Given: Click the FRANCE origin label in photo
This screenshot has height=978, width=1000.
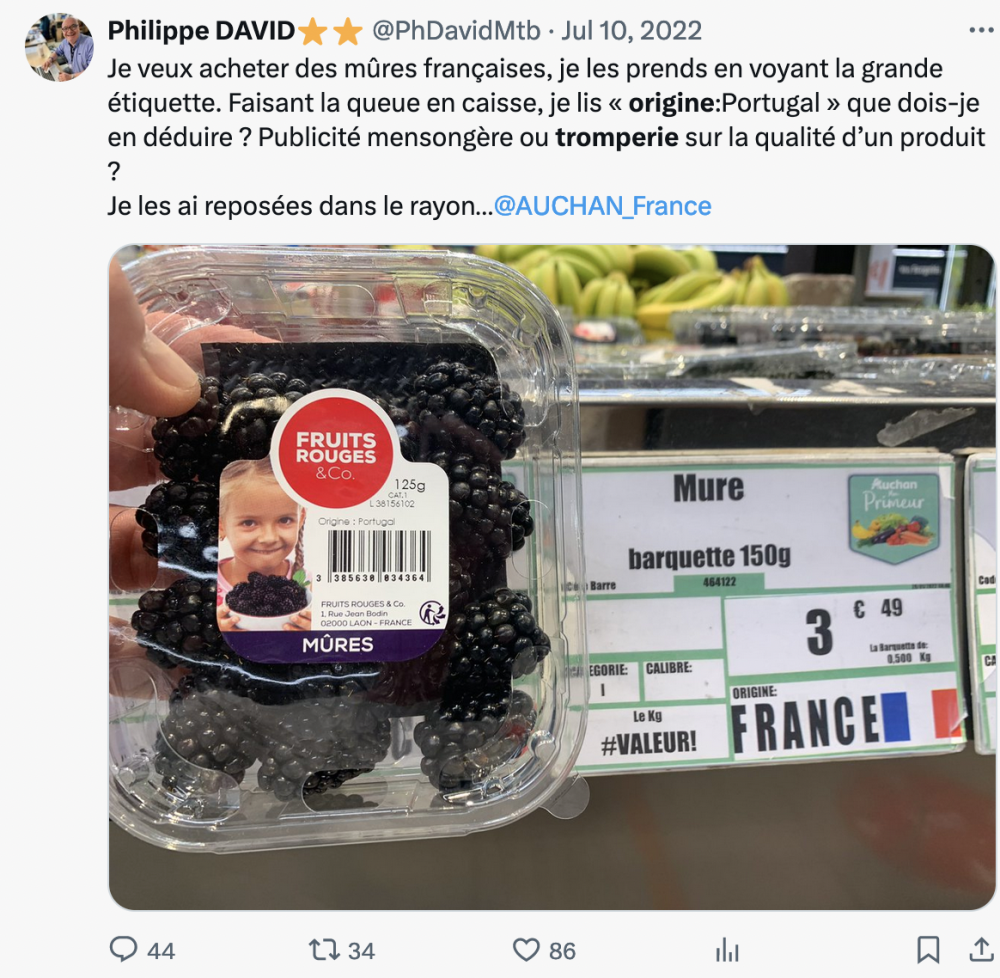Looking at the screenshot, I should pos(805,724).
